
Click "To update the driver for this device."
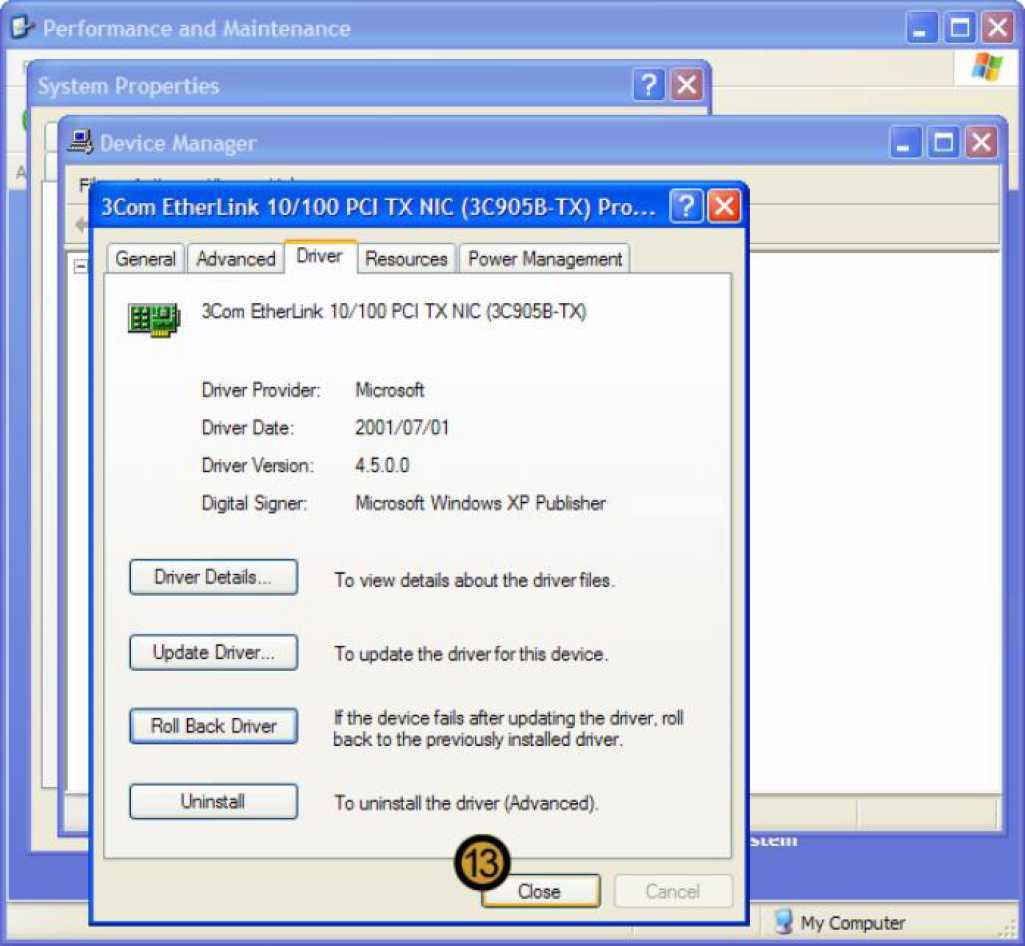[471, 654]
